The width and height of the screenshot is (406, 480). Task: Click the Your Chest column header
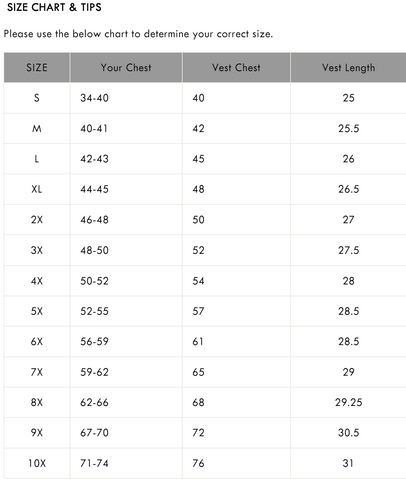(126, 67)
